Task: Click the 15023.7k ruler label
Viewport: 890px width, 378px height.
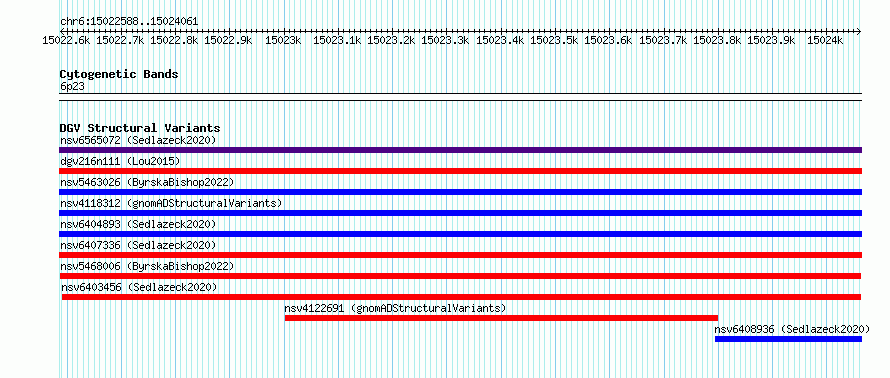Action: click(663, 41)
